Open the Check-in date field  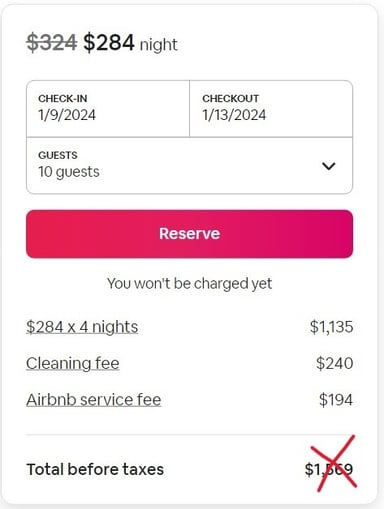[x=108, y=109]
